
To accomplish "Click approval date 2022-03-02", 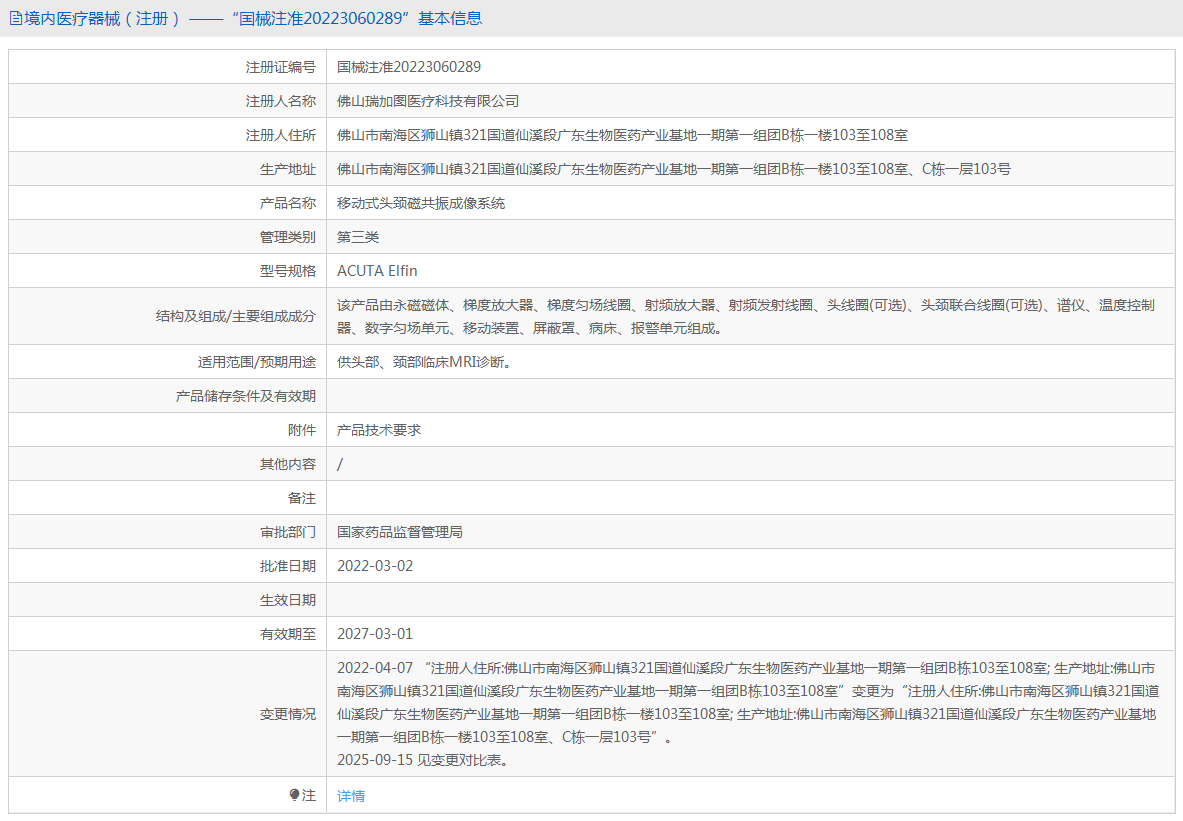I will coord(375,566).
